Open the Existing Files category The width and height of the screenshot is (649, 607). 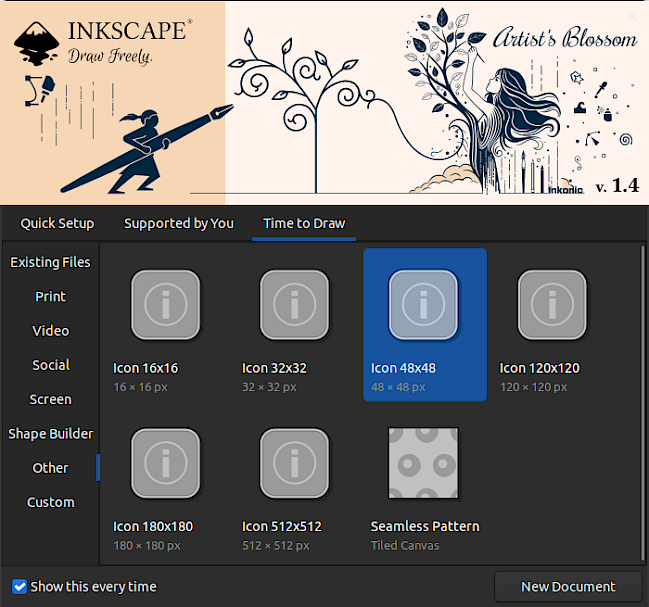coord(50,262)
